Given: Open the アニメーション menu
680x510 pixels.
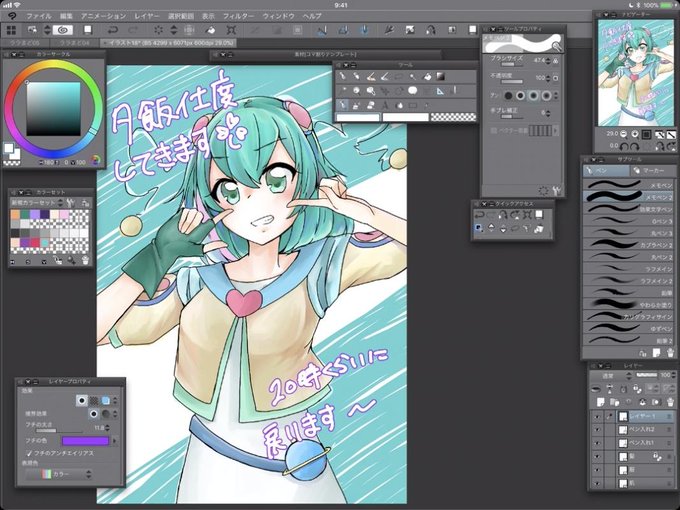Looking at the screenshot, I should (x=103, y=16).
